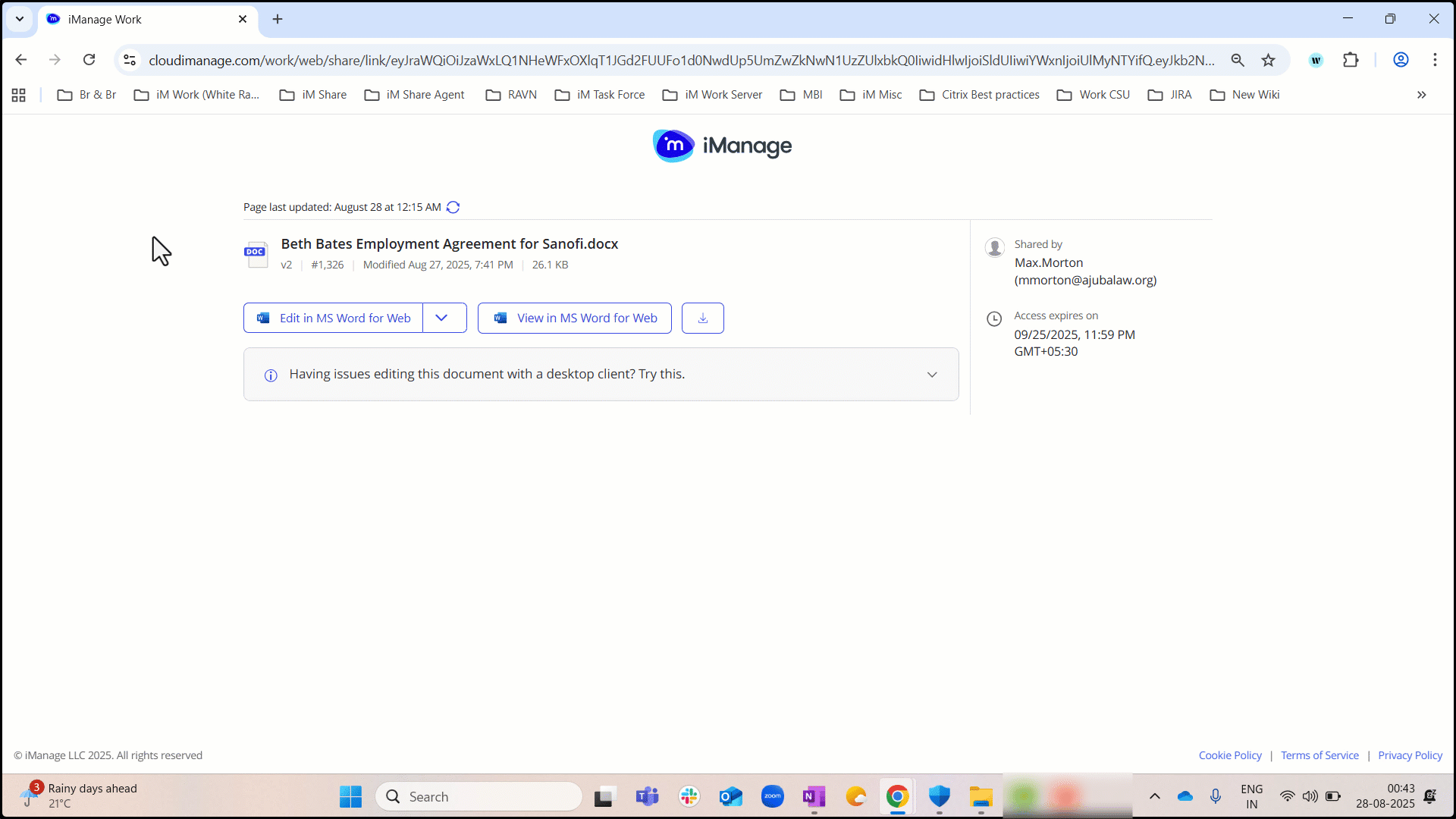Open the tab search chevron
Viewport: 1456px width, 819px height.
pyautogui.click(x=19, y=19)
